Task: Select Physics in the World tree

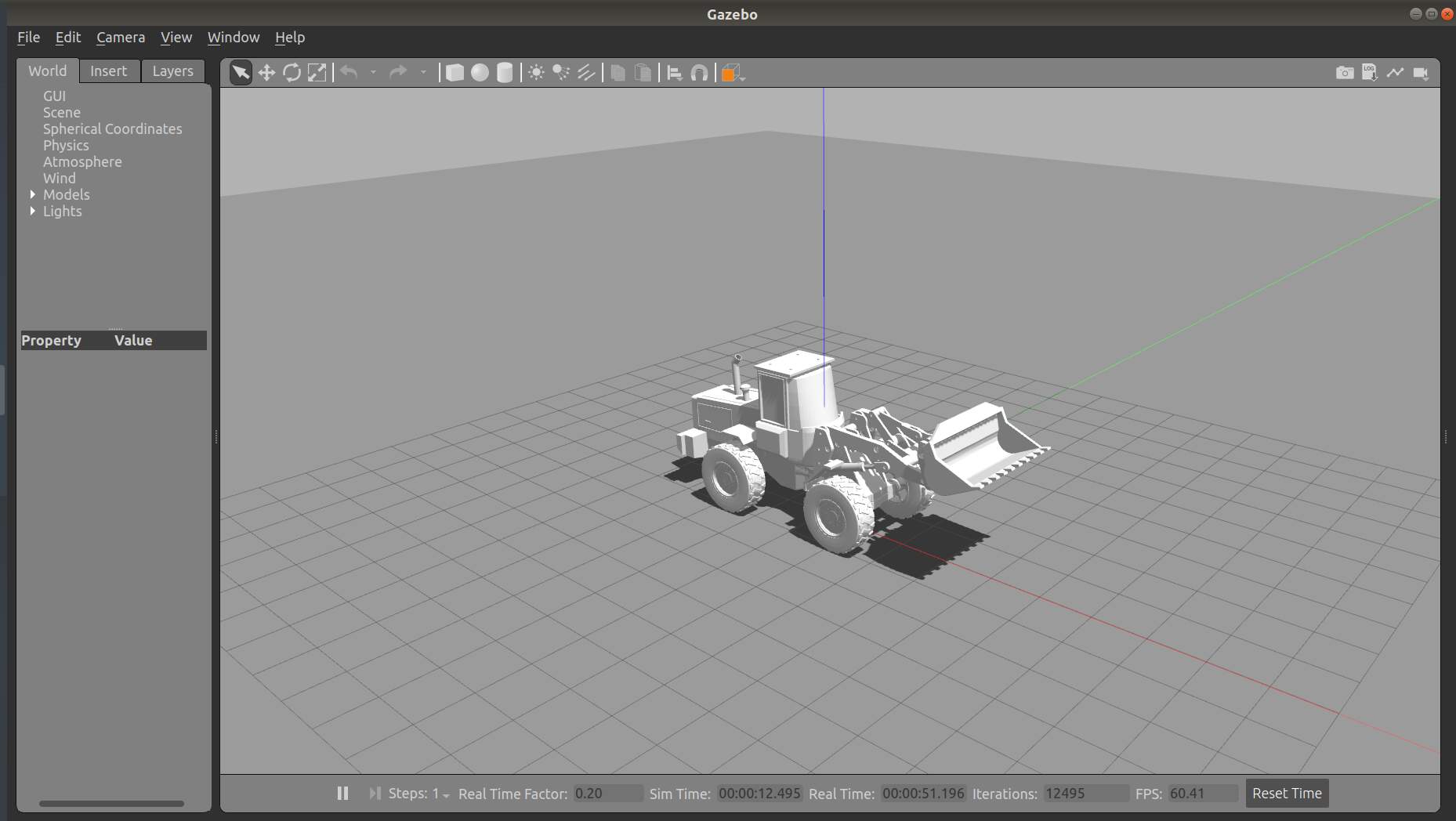Action: 66,145
